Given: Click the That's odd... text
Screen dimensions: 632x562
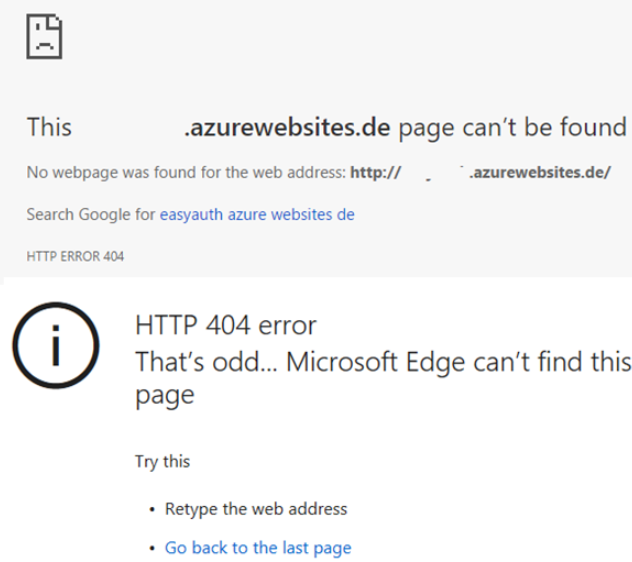Looking at the screenshot, I should (206, 362).
